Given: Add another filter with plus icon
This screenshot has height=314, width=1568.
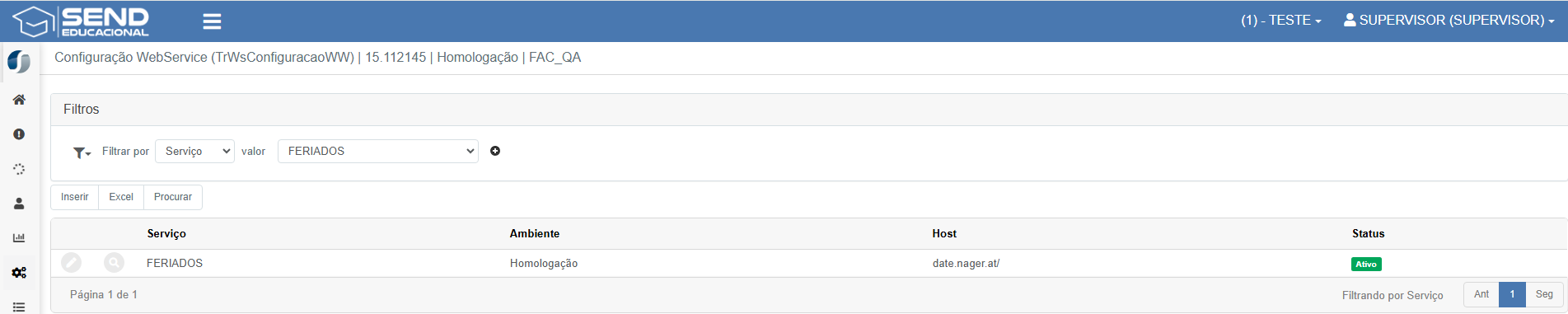Looking at the screenshot, I should click(x=495, y=151).
